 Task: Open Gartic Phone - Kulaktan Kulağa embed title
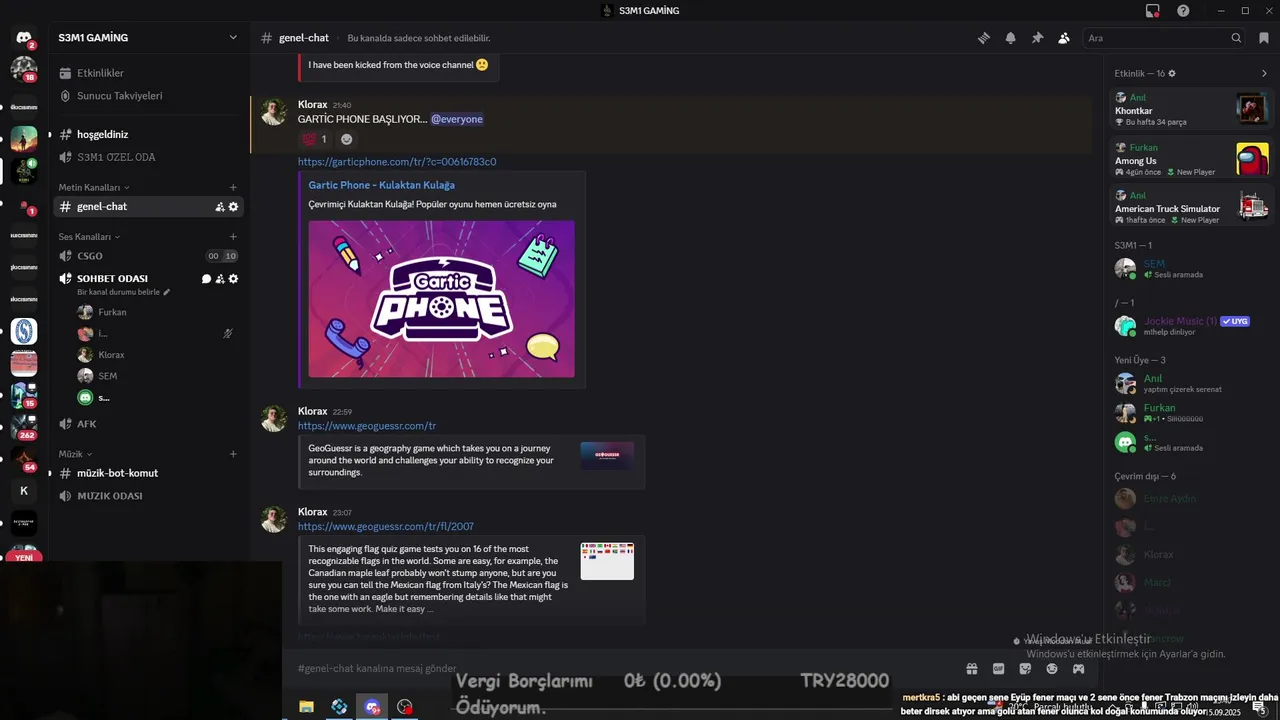pos(381,185)
